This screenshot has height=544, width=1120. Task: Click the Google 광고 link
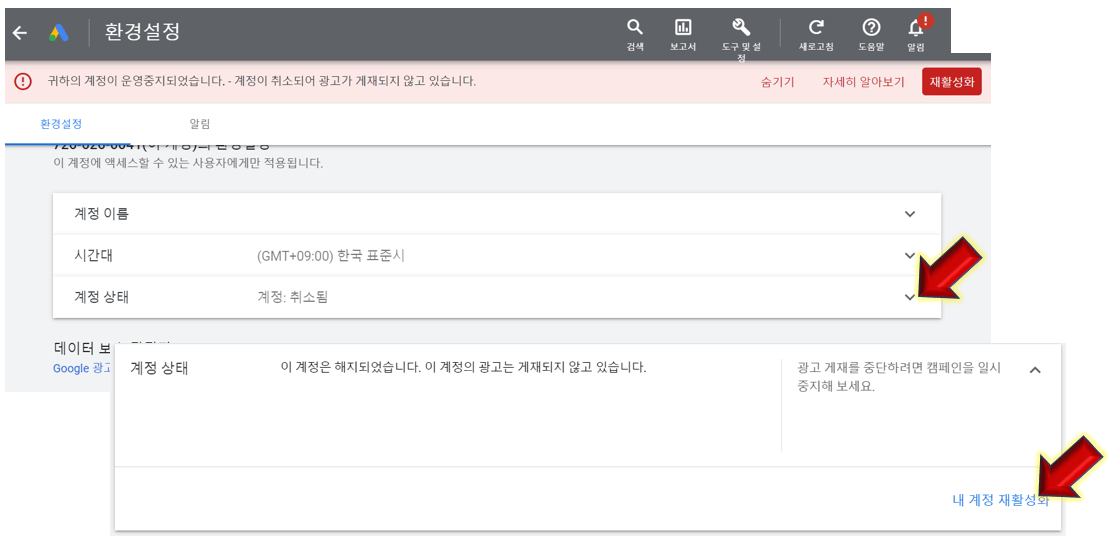(x=81, y=368)
